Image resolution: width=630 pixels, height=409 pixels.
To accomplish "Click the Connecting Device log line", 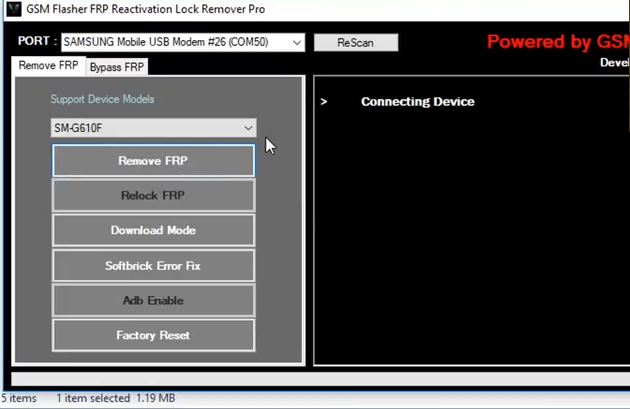I will 417,102.
